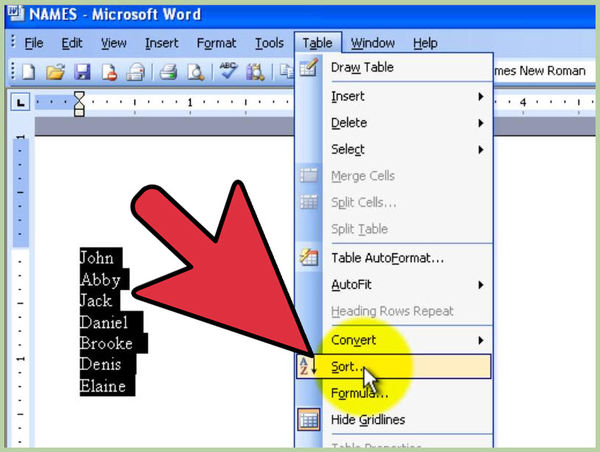Close the open Table menu

pyautogui.click(x=318, y=43)
